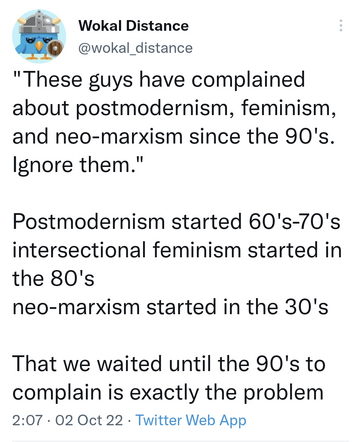
Task: Click the round shield on the avatar bird
Action: pos(56,49)
